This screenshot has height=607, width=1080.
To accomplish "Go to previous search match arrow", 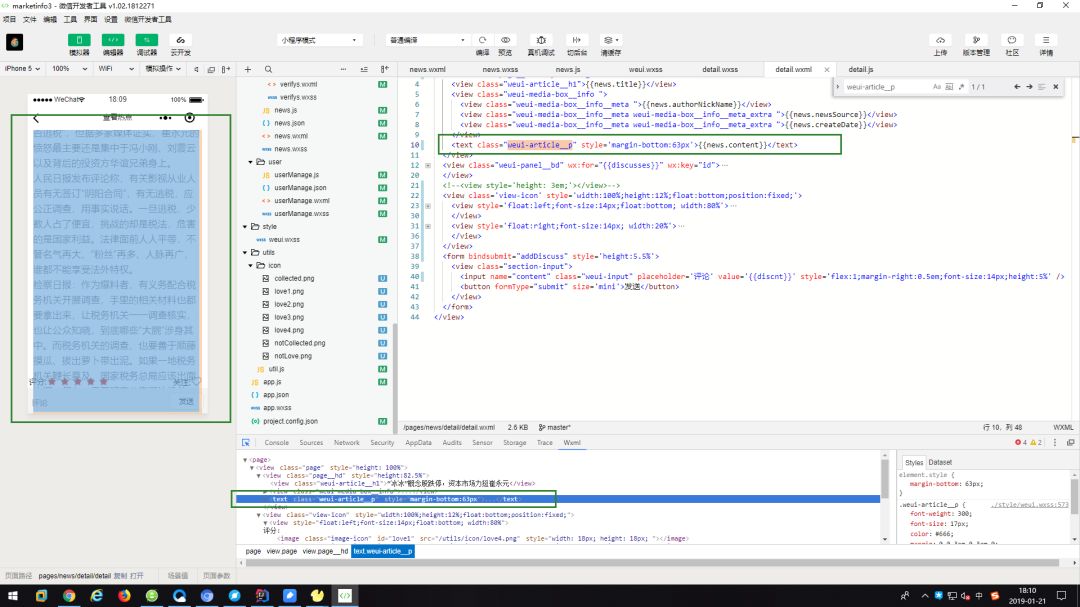I will (x=1017, y=87).
